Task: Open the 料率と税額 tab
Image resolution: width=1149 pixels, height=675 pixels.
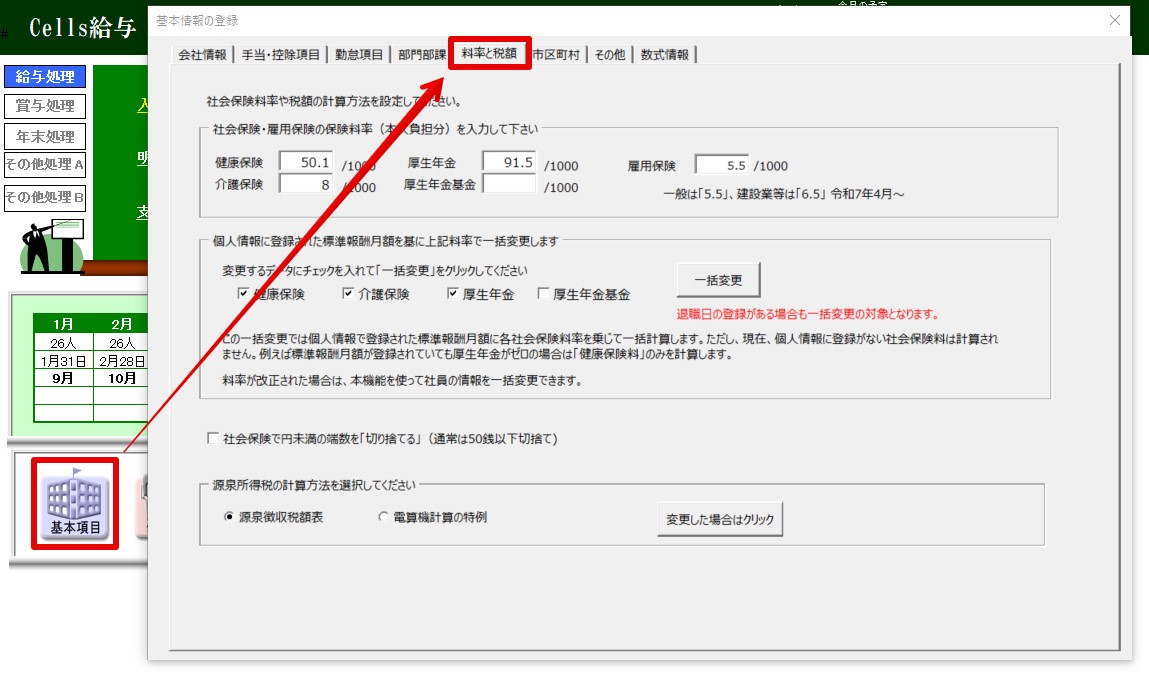Action: [x=489, y=54]
